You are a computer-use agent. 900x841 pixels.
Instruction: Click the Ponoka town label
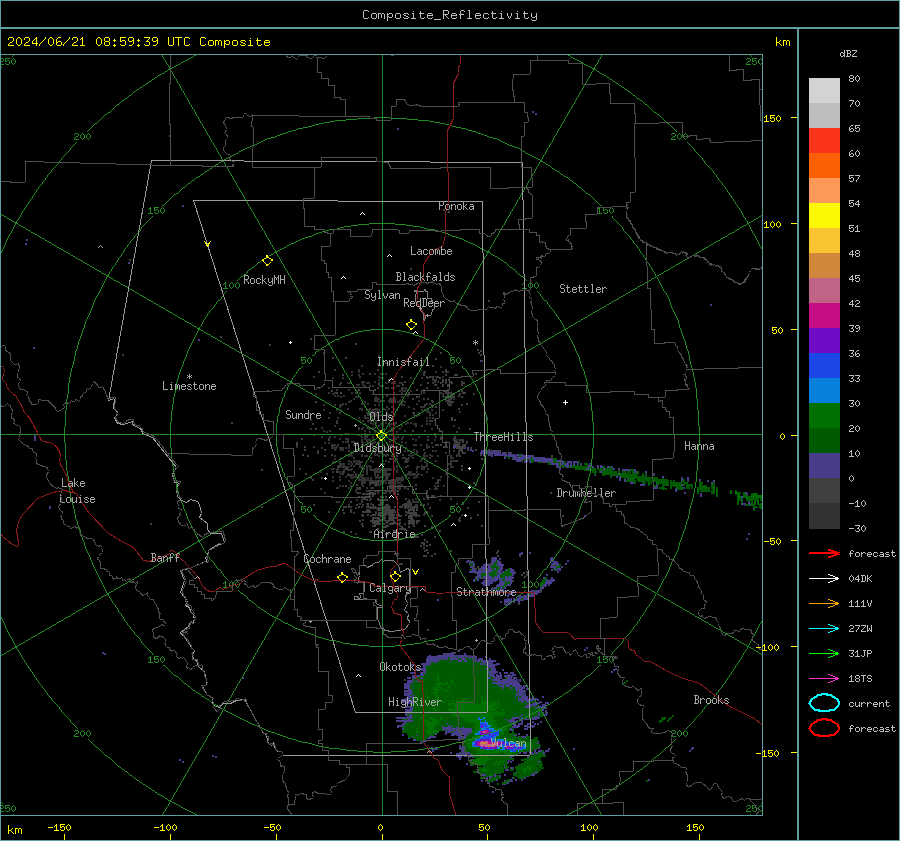[x=456, y=206]
